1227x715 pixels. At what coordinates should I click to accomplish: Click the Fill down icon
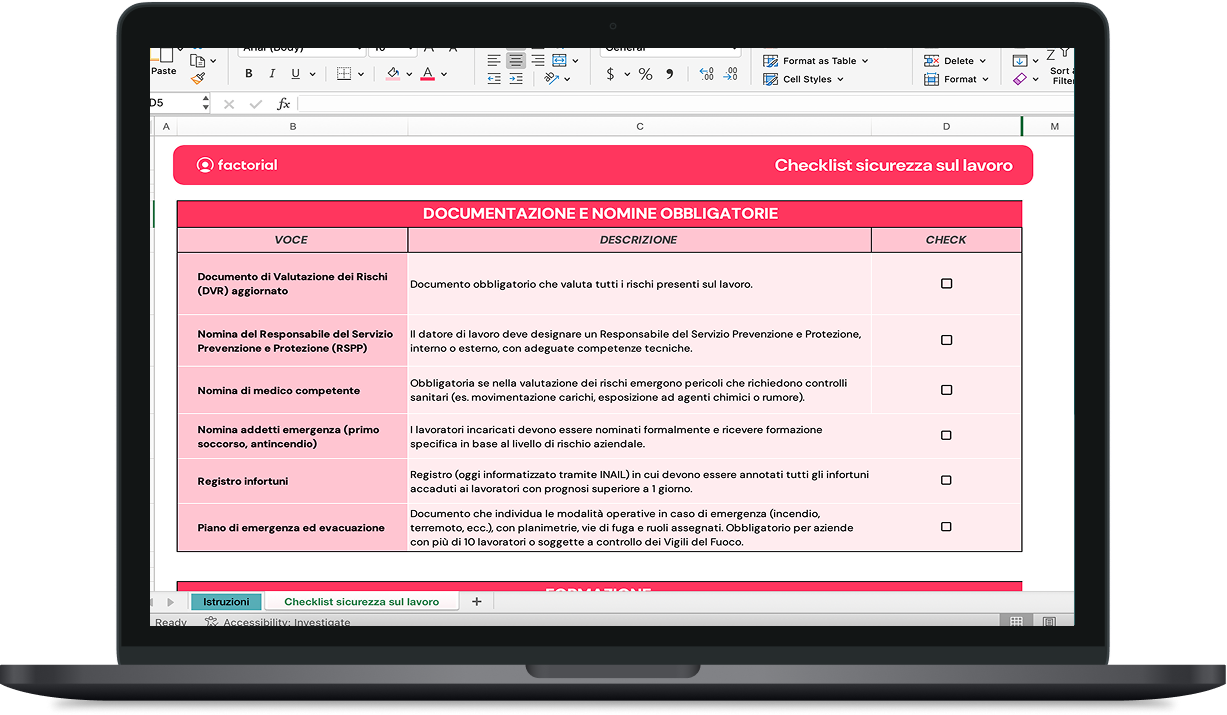(x=1020, y=60)
